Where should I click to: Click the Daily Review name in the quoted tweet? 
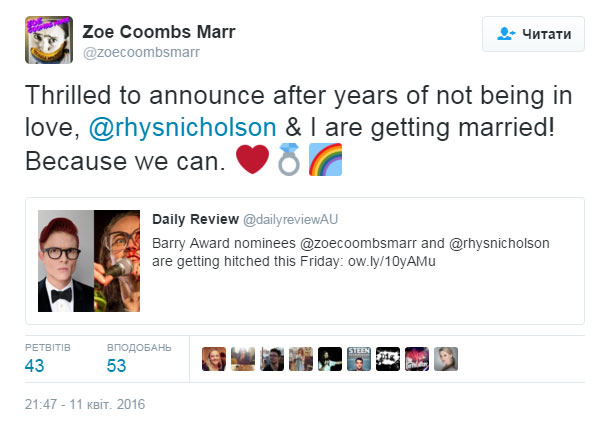pos(194,219)
